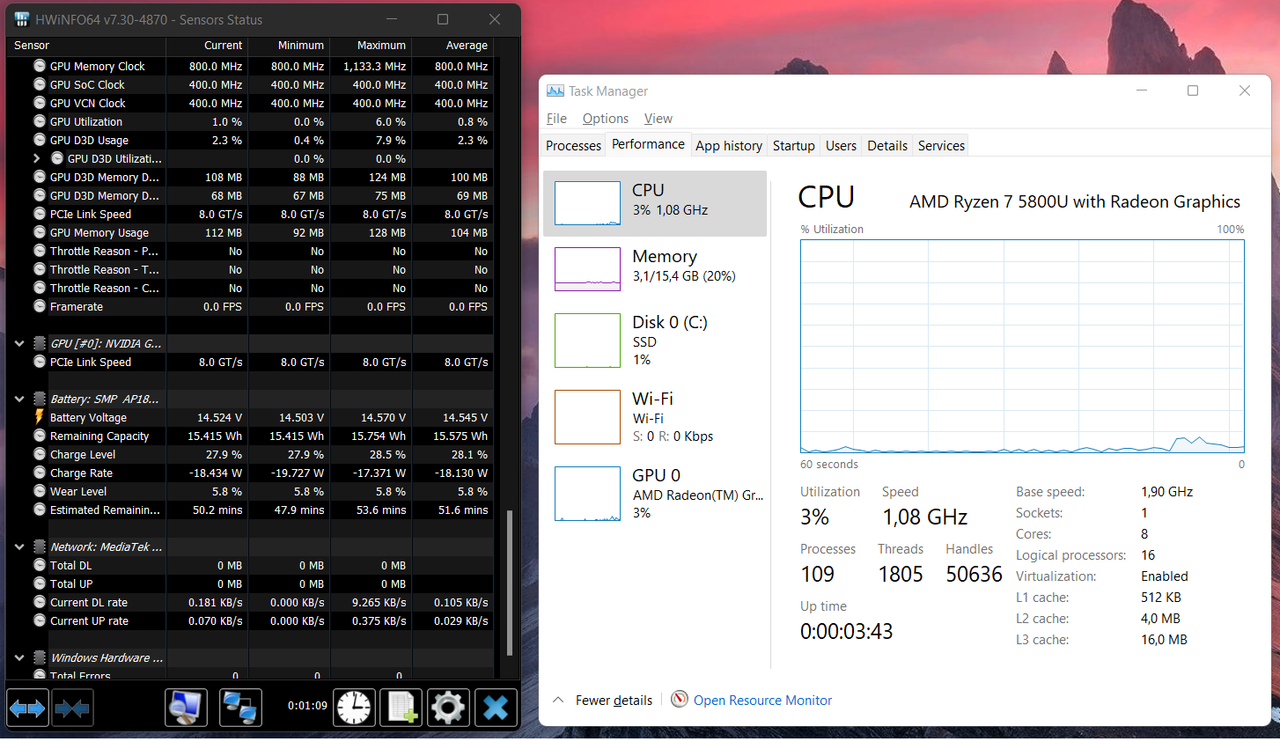Click HWiNFO network computers icon
The image size is (1280, 740).
[241, 708]
